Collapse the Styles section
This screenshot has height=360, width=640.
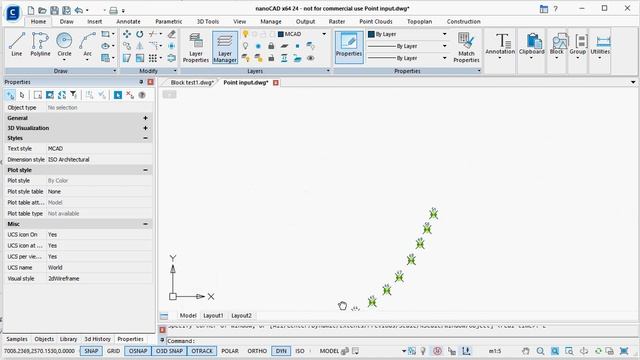(145, 138)
